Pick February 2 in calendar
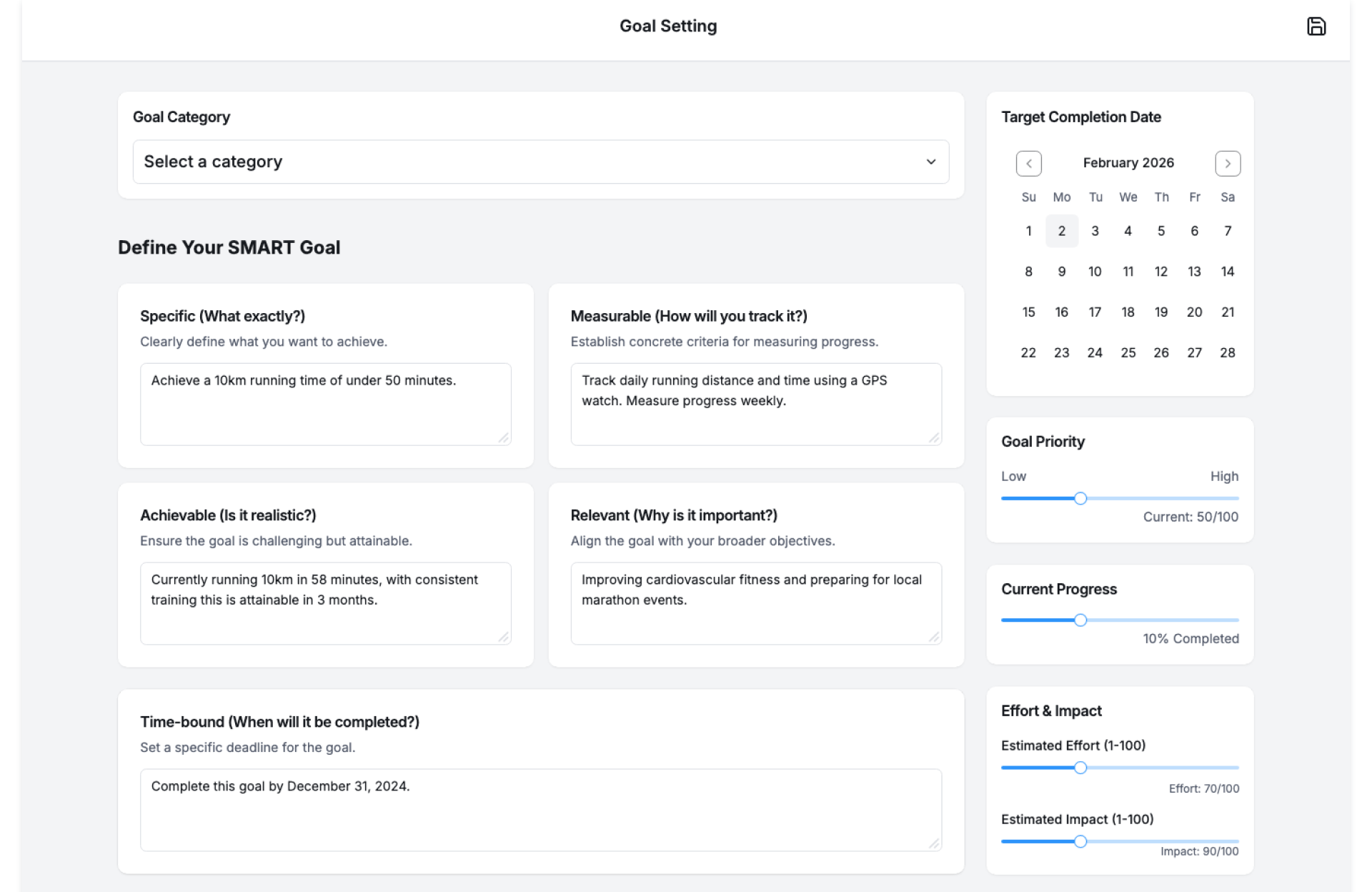1372x892 pixels. pyautogui.click(x=1061, y=231)
